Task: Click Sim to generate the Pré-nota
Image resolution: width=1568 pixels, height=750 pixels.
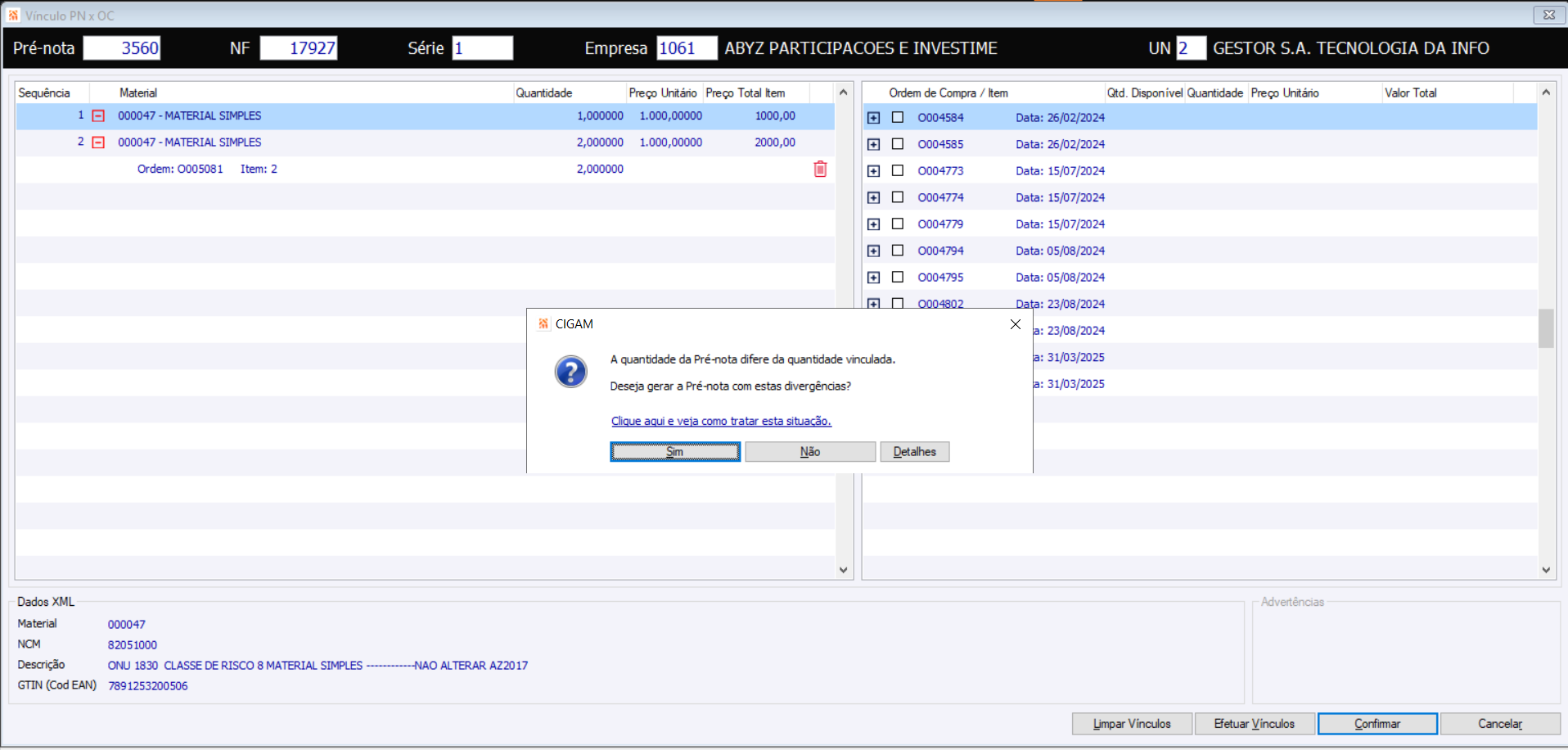Action: click(x=675, y=452)
